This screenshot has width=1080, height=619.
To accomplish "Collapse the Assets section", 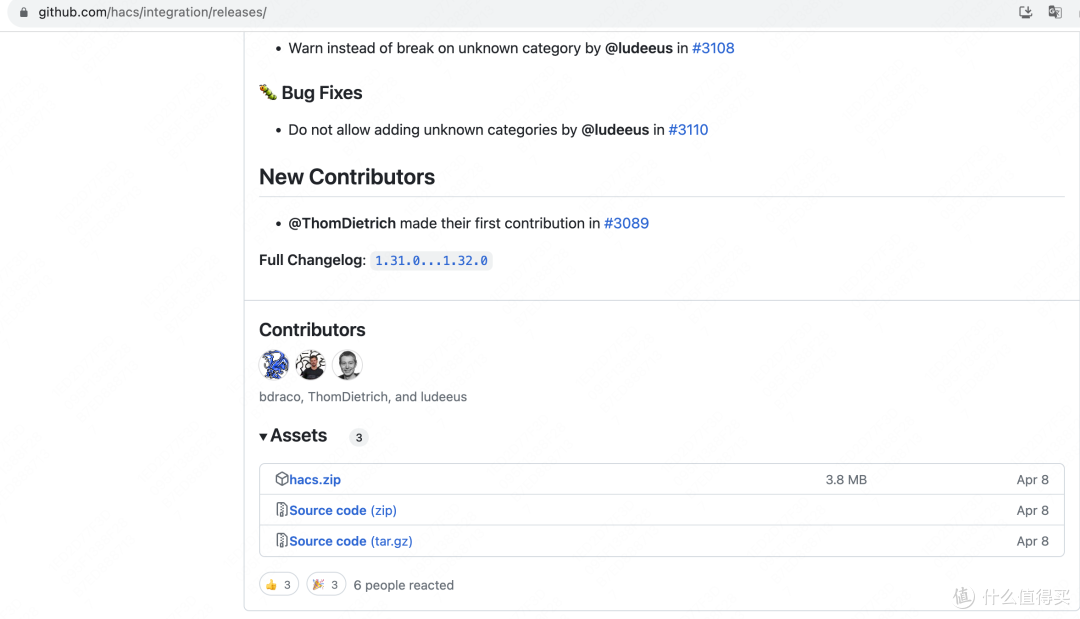I will [x=293, y=436].
